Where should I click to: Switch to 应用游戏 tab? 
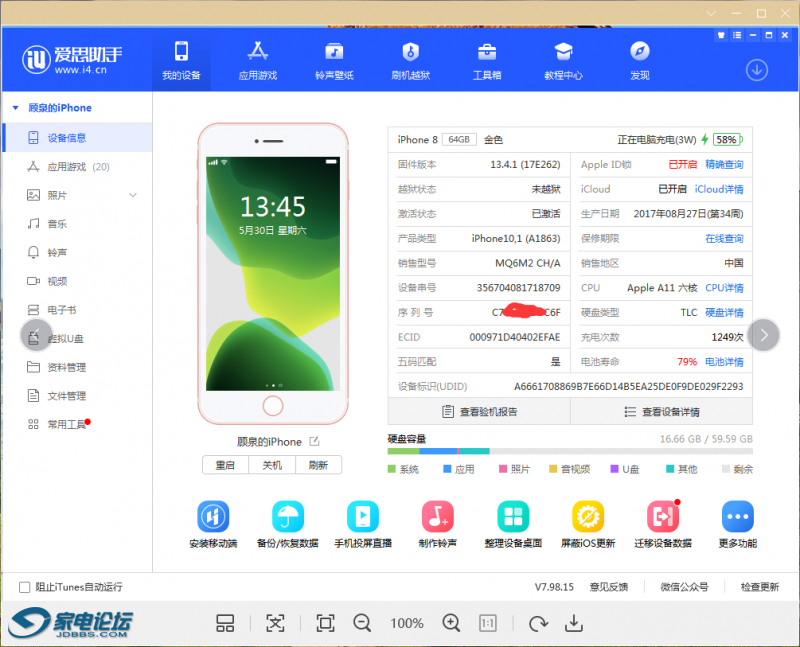258,61
